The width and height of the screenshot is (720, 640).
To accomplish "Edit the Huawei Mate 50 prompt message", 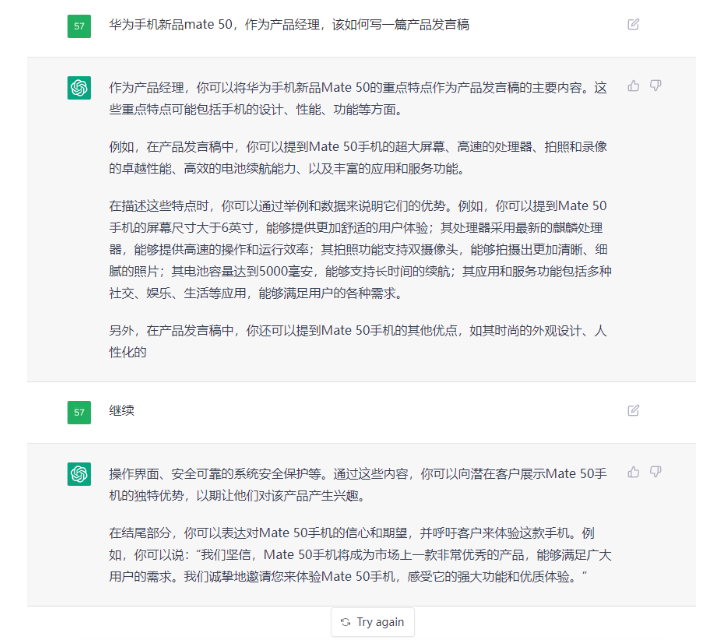I will tap(633, 24).
